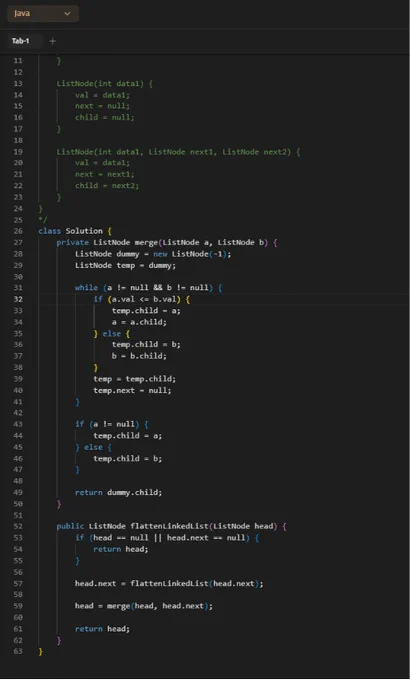Click 'temp.child = a;' on line 44
410x680 pixels.
tap(128, 435)
